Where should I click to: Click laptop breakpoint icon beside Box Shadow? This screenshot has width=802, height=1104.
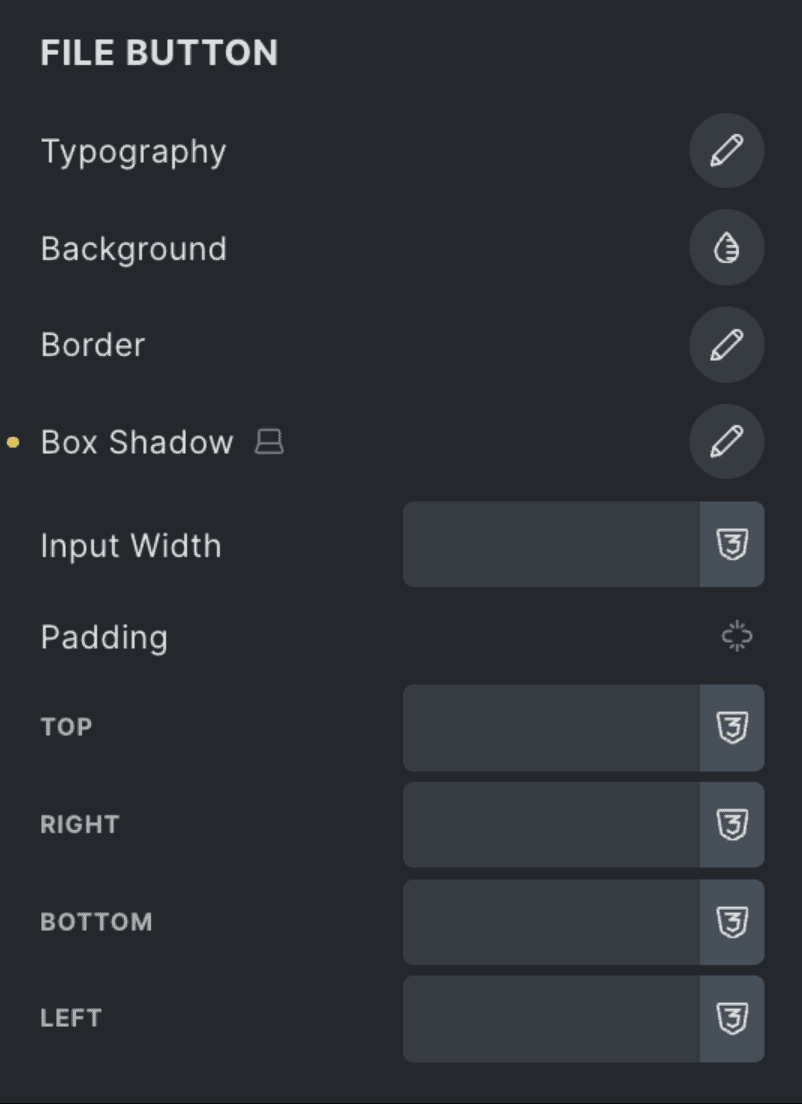(269, 442)
